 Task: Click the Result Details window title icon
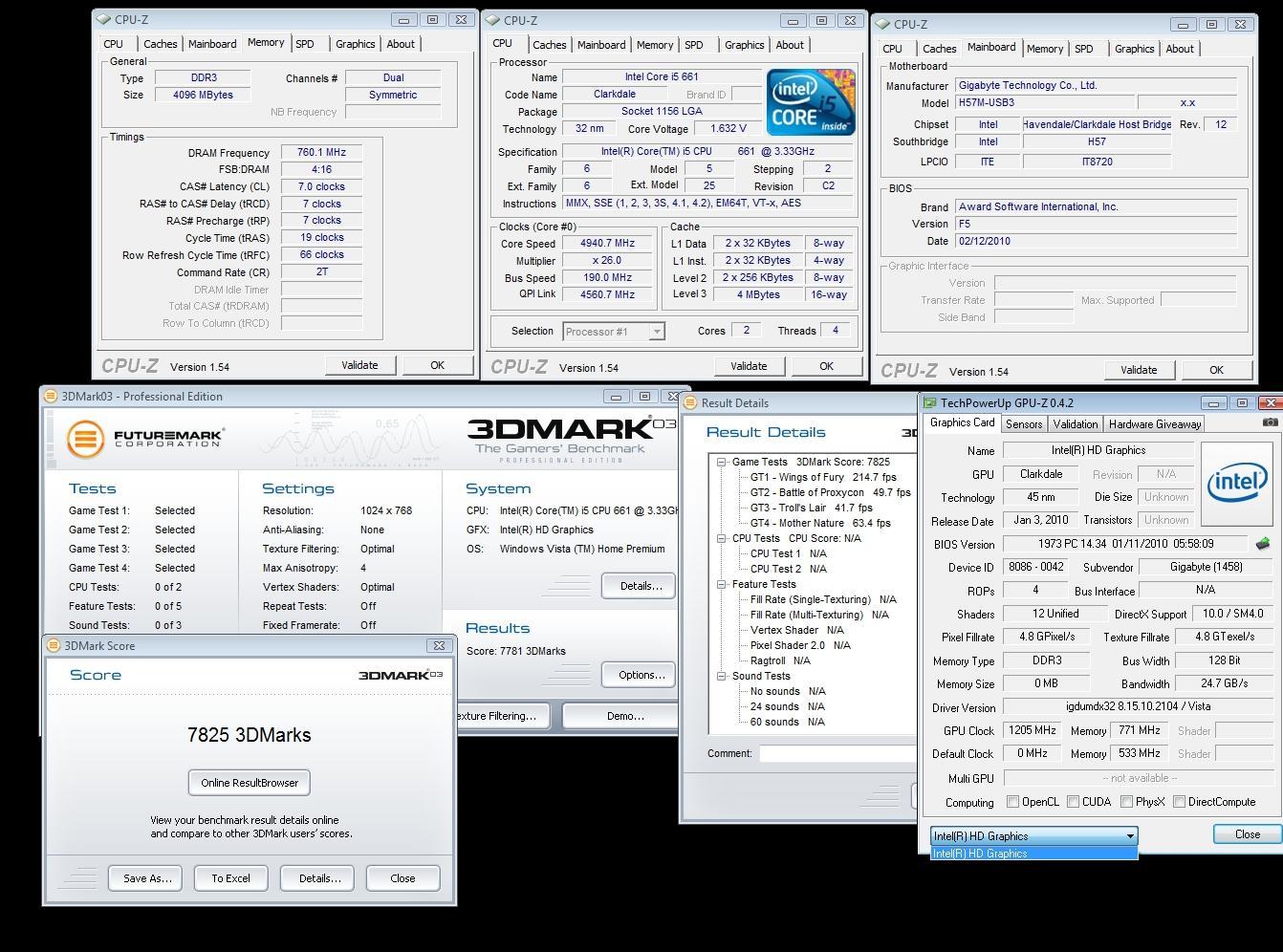(x=691, y=402)
